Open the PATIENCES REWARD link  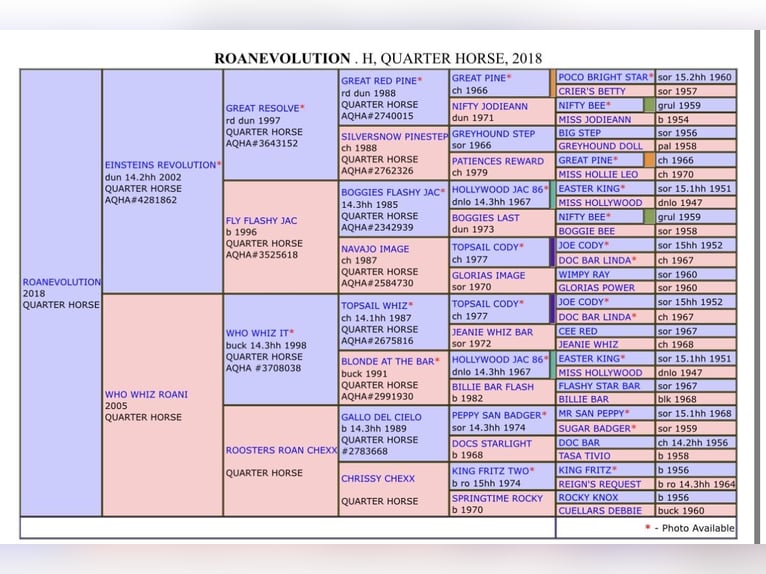[497, 161]
